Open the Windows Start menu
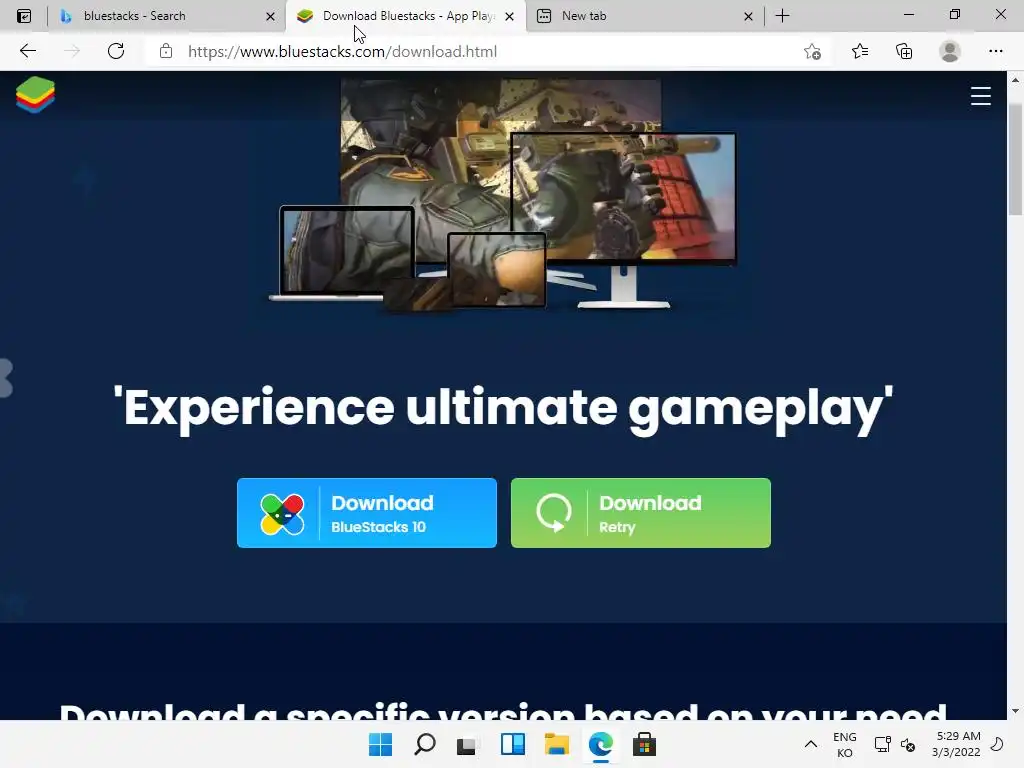 tap(380, 744)
